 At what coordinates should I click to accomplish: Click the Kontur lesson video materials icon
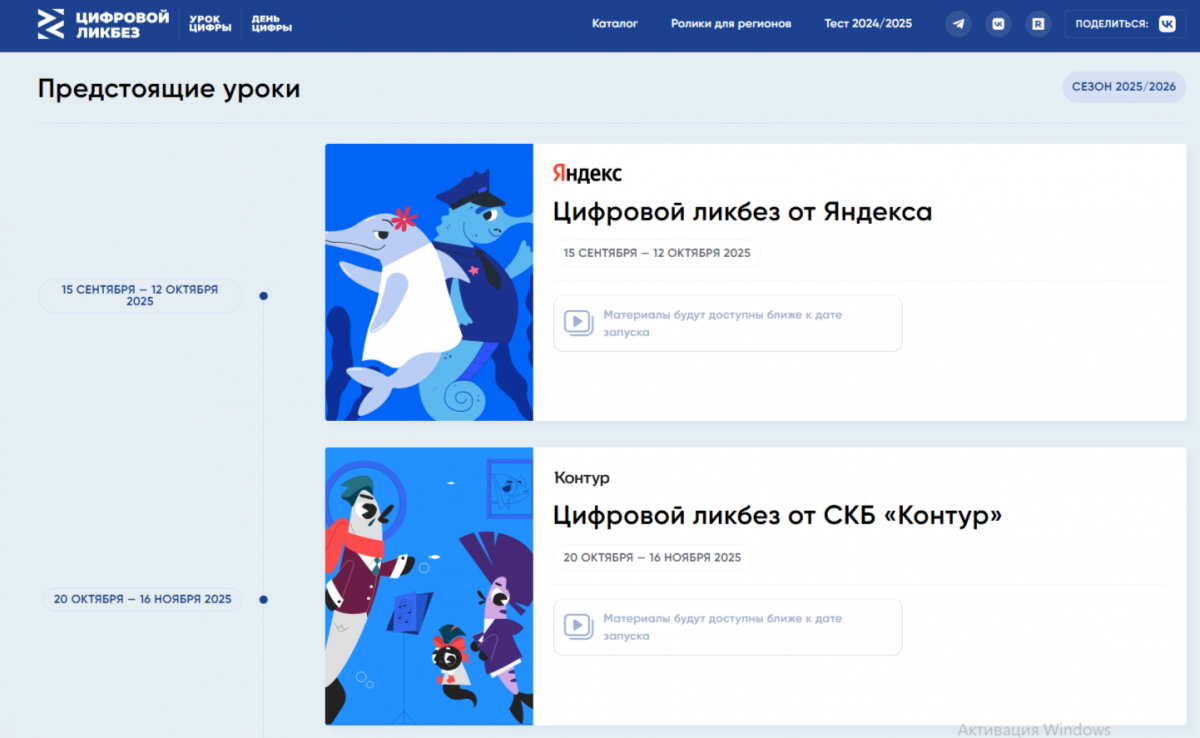point(577,626)
